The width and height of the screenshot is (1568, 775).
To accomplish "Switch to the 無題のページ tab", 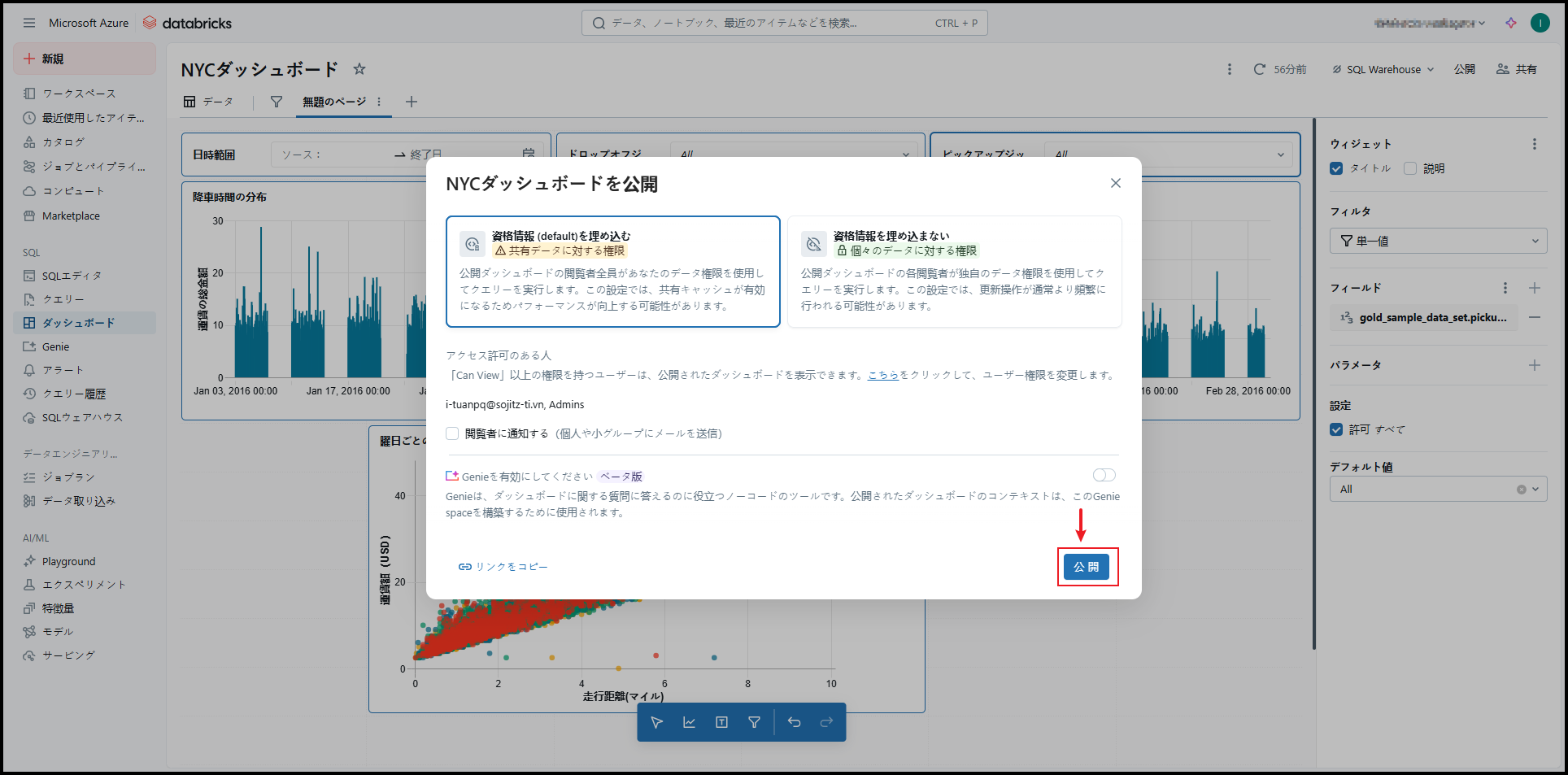I will [x=334, y=102].
